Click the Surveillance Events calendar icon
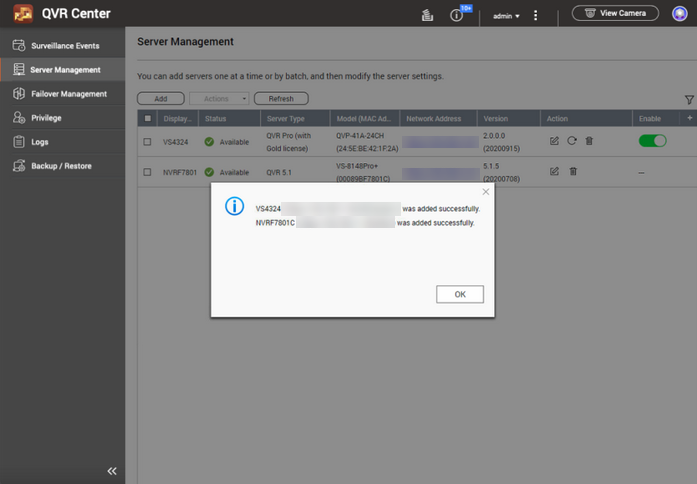Screen dimensions: 697x484 (19, 45)
